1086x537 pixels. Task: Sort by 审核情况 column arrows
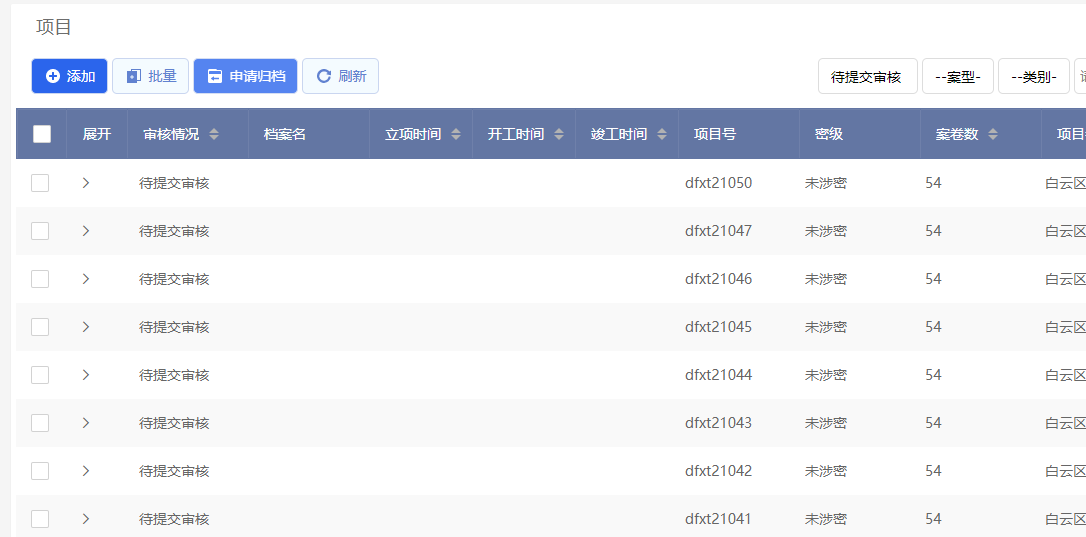tap(214, 134)
